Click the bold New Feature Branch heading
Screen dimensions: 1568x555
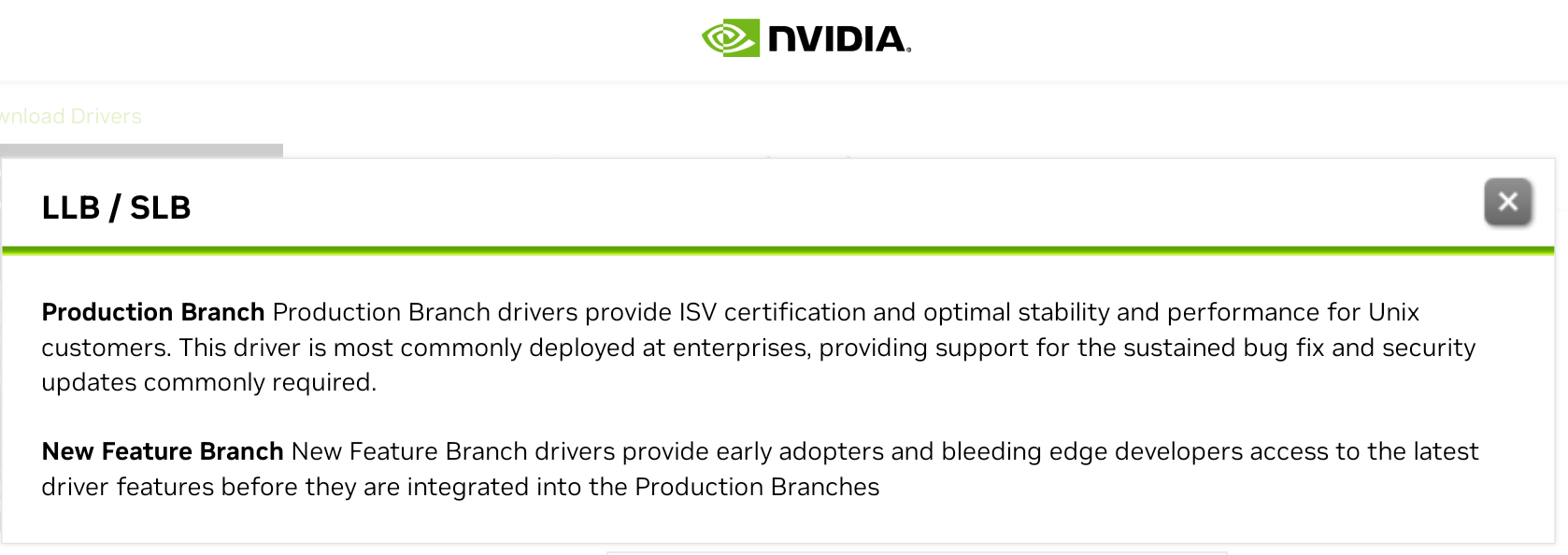point(163,451)
